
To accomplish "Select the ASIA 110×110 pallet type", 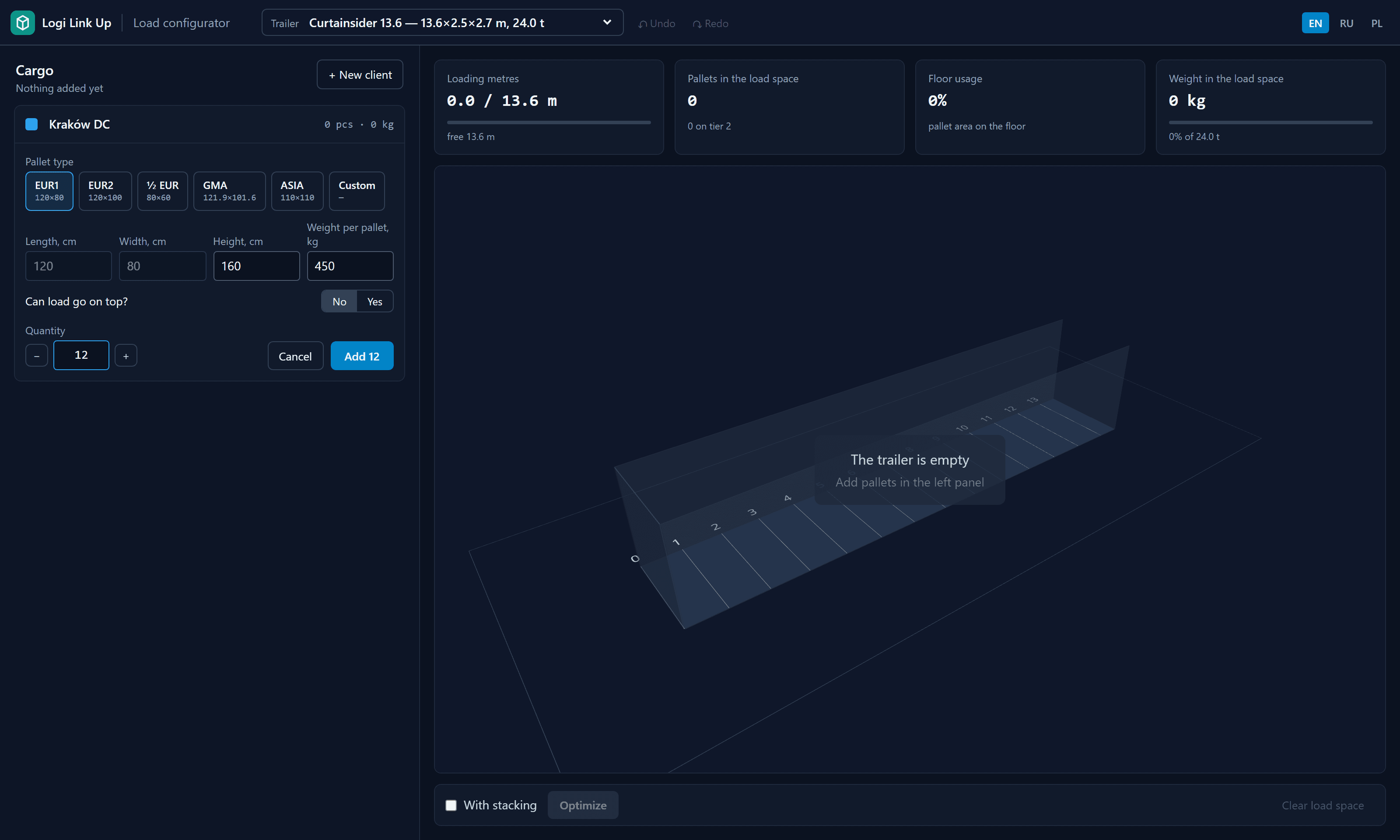I will point(297,191).
